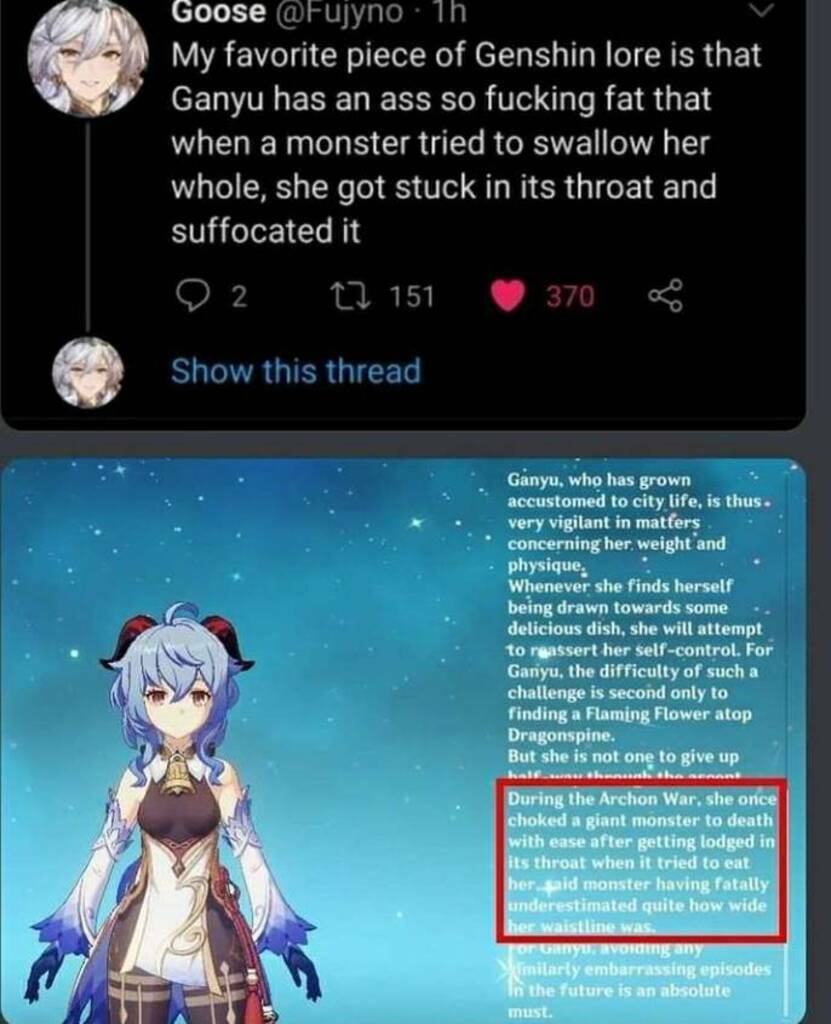View the 370 likes count
This screenshot has width=831, height=1024.
point(570,296)
